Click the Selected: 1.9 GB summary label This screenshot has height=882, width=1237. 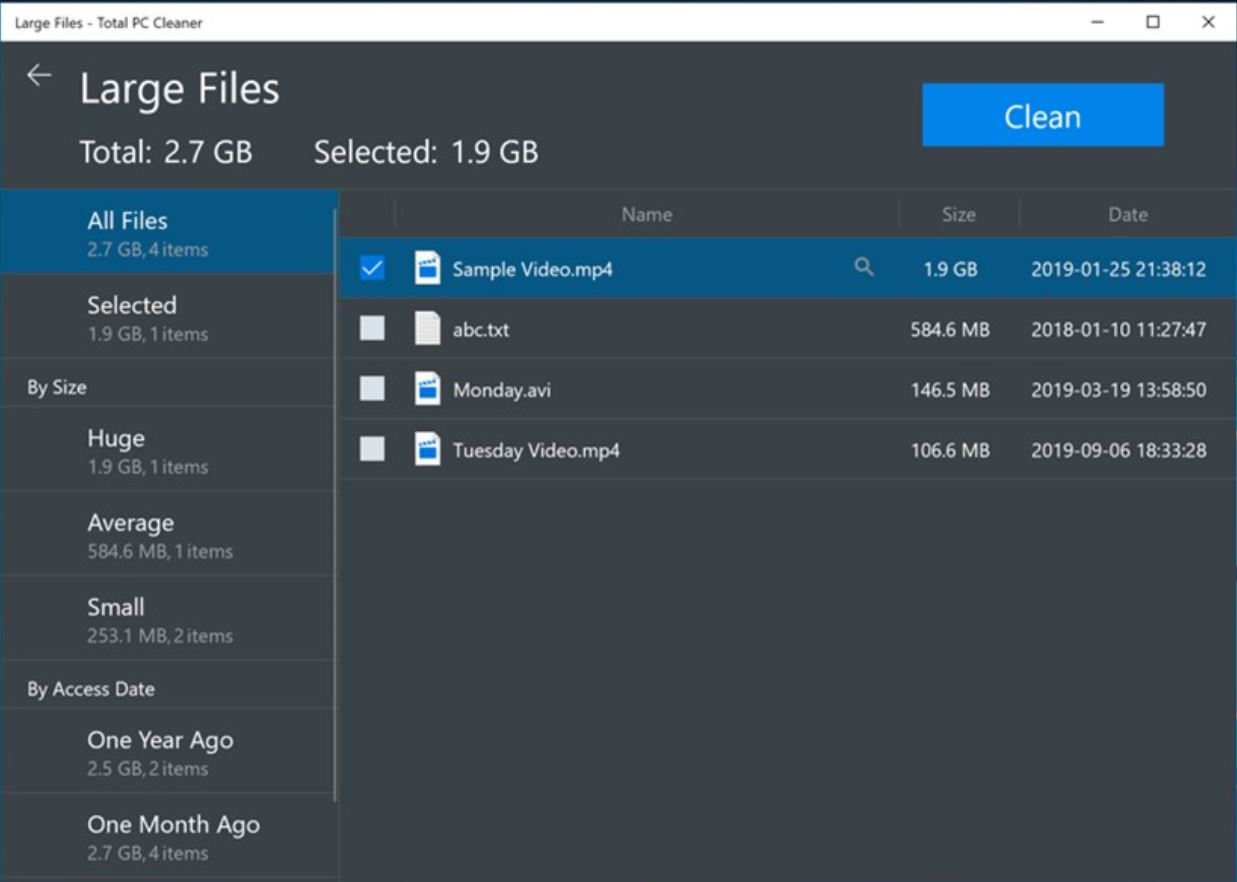(x=426, y=152)
